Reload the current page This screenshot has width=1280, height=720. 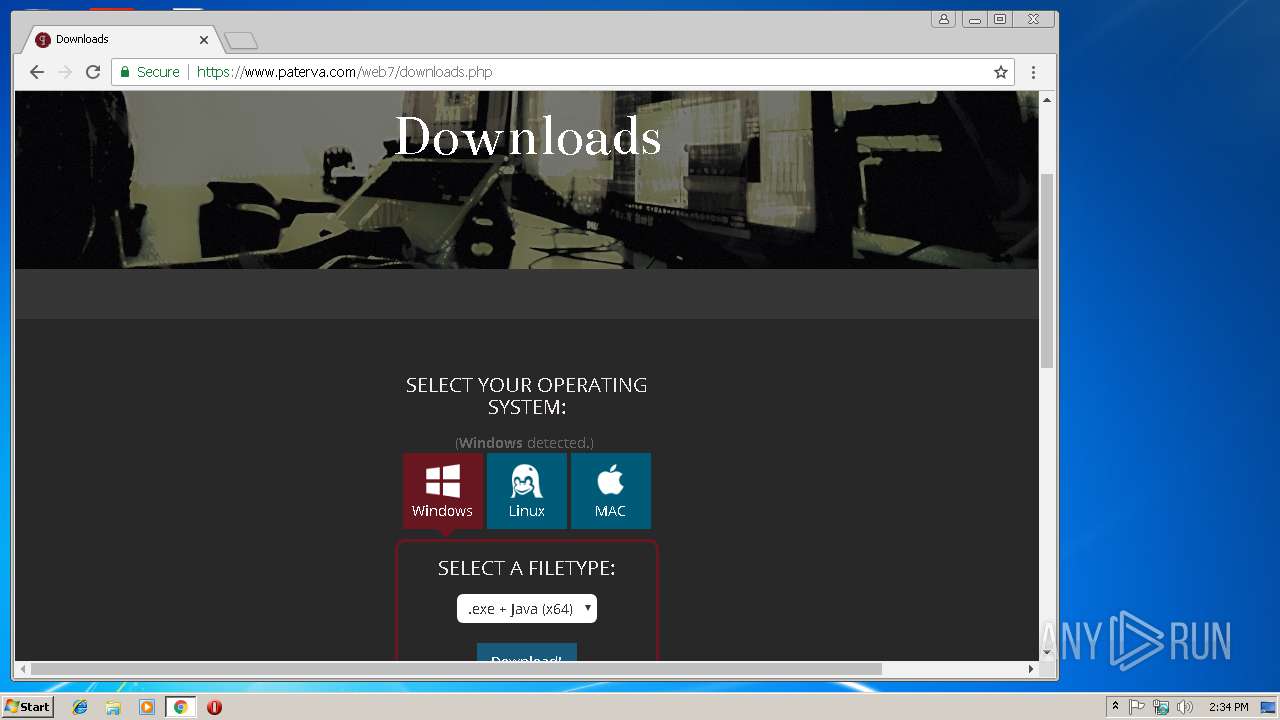coord(93,72)
